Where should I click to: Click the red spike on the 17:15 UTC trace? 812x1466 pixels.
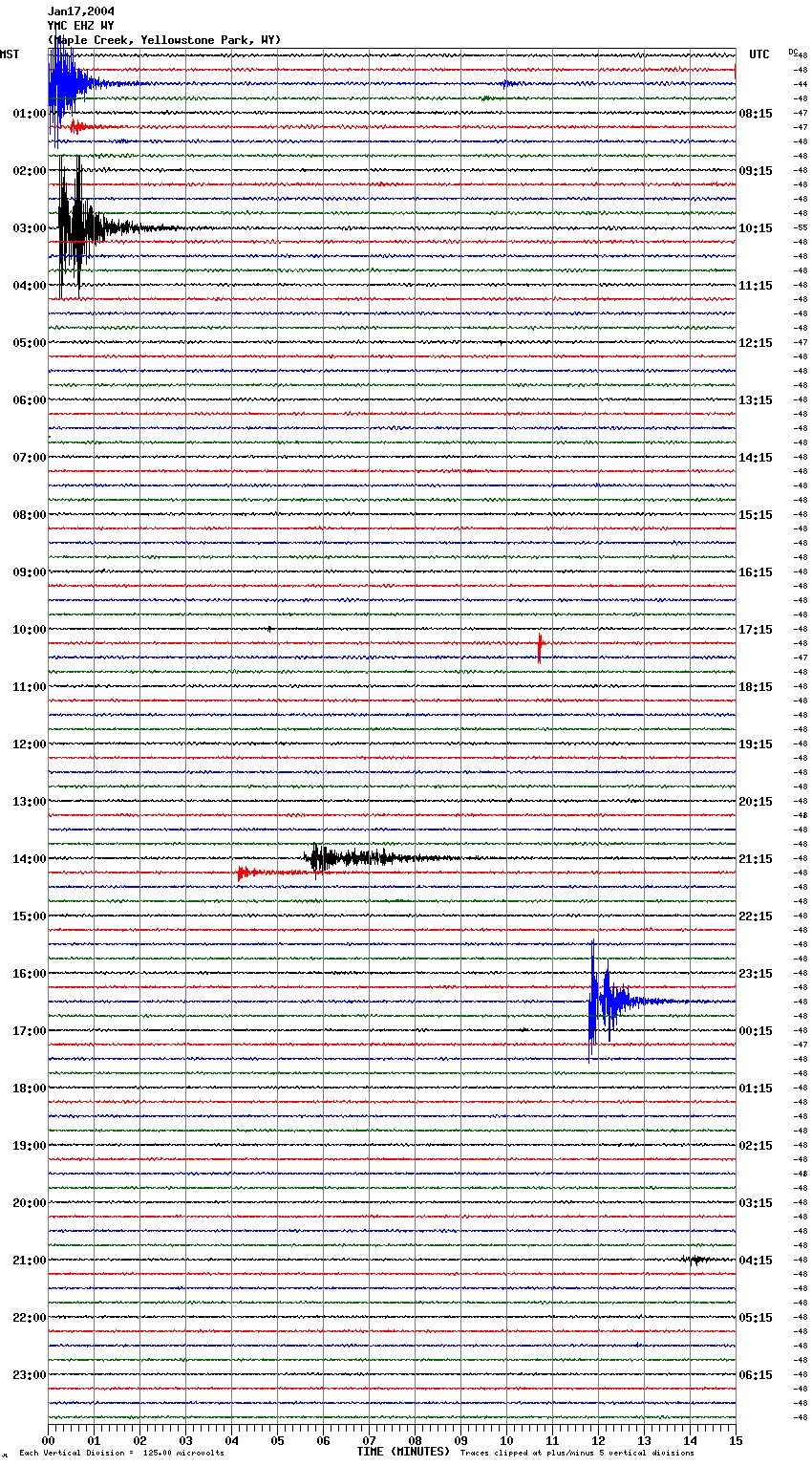tap(540, 646)
